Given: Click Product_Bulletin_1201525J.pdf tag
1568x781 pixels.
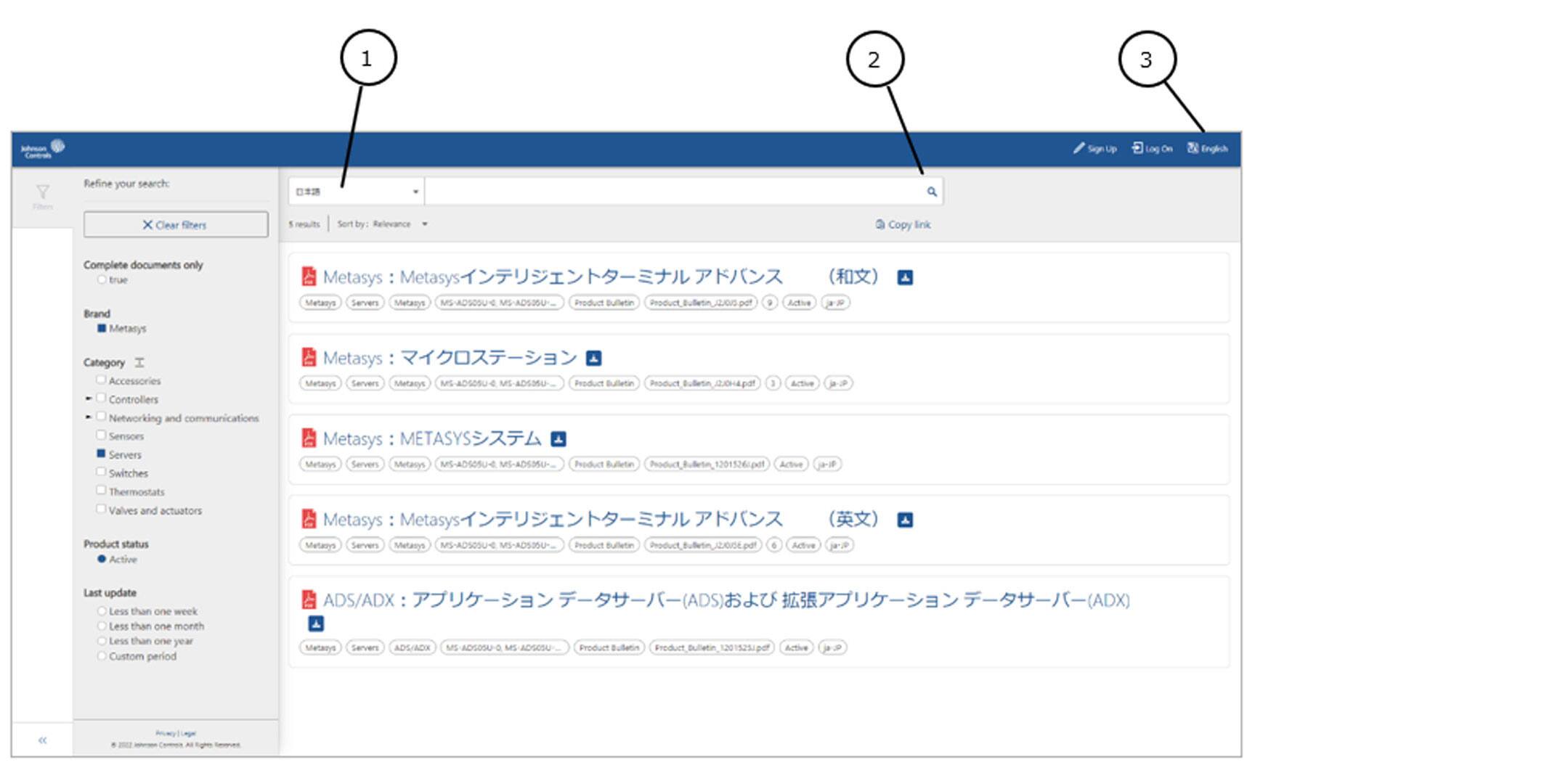Looking at the screenshot, I should pos(712,647).
